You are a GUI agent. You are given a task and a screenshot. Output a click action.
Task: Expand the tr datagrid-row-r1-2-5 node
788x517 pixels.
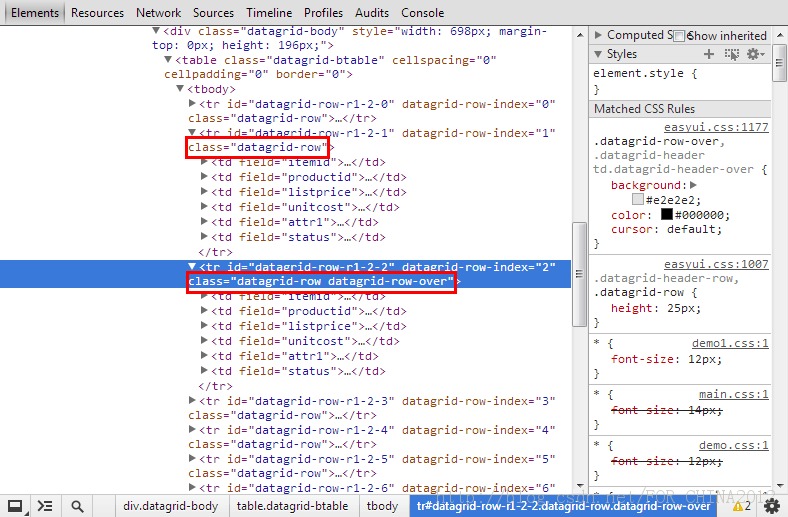click(x=192, y=458)
